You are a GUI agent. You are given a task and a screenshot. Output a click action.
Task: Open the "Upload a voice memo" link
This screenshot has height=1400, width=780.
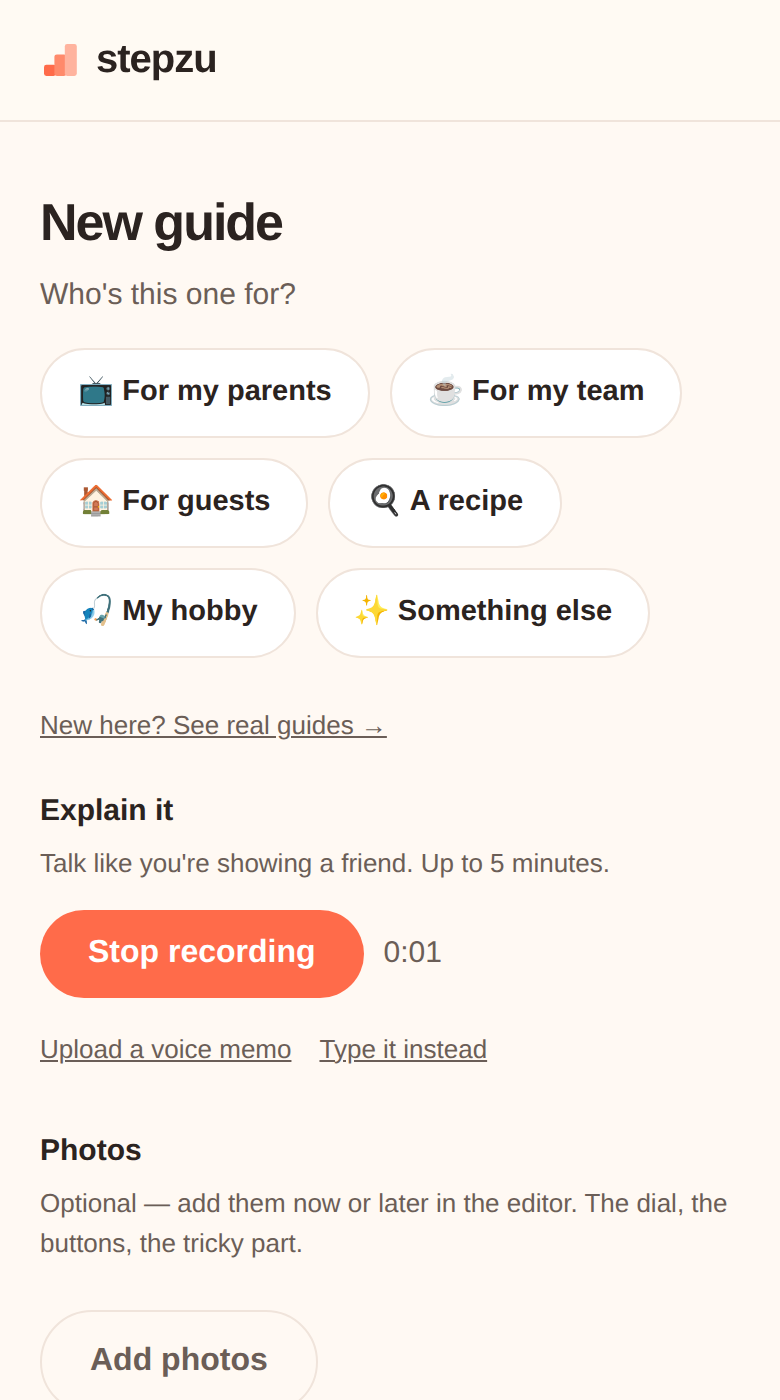click(166, 1050)
